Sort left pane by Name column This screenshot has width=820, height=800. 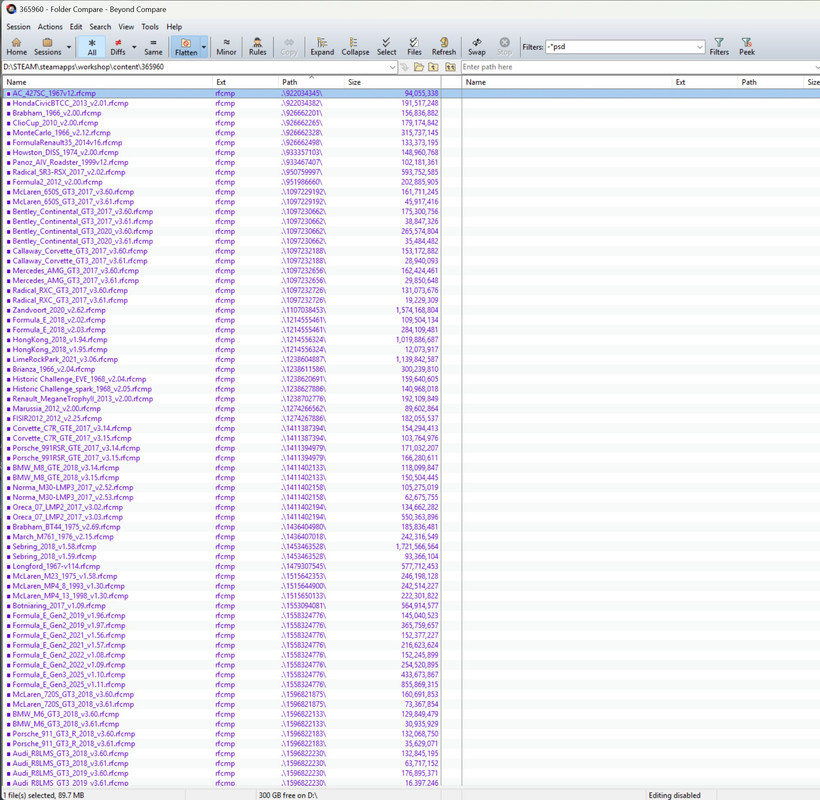[108, 82]
